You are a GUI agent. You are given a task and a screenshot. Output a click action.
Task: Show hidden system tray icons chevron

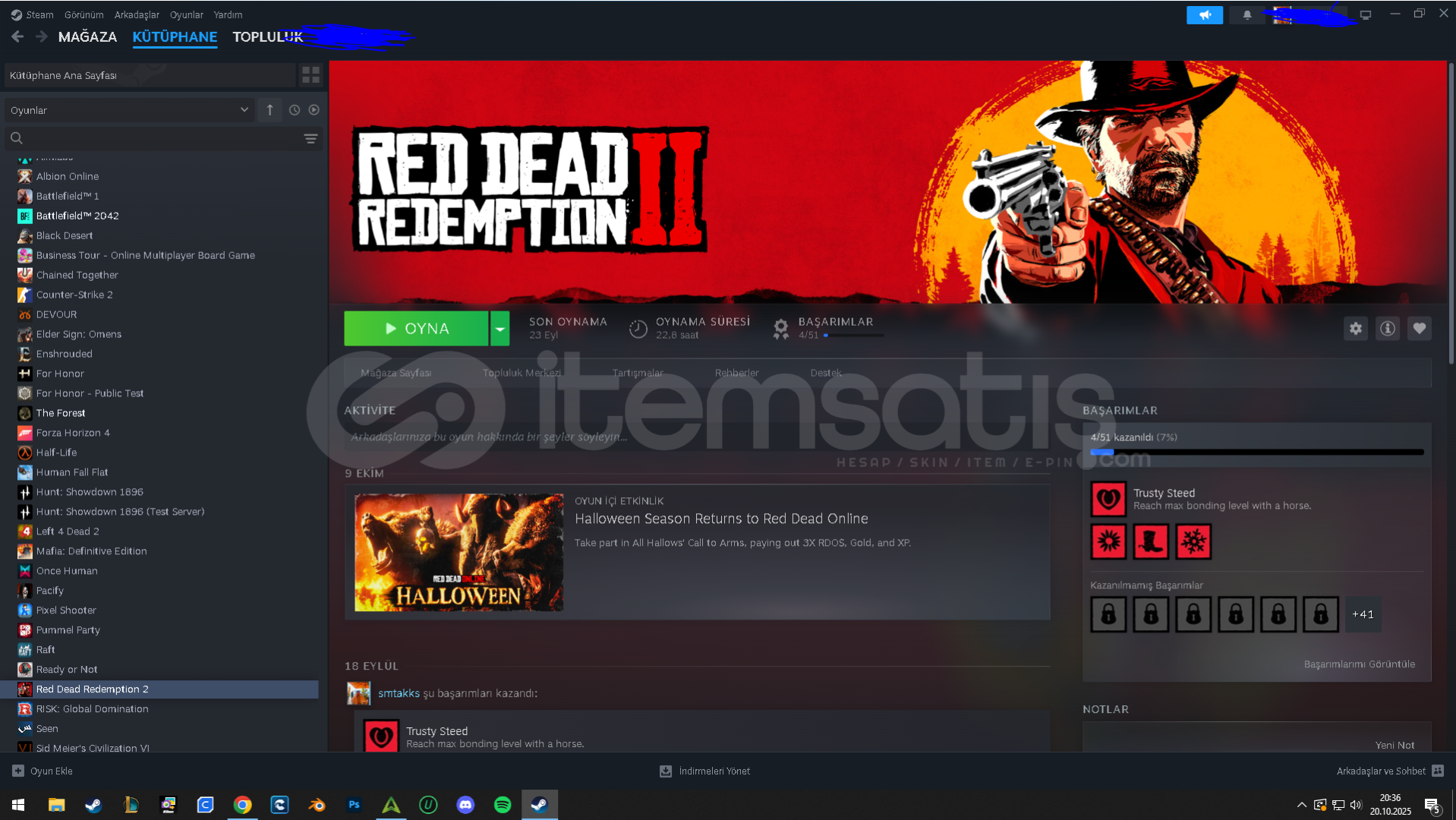pos(1301,805)
